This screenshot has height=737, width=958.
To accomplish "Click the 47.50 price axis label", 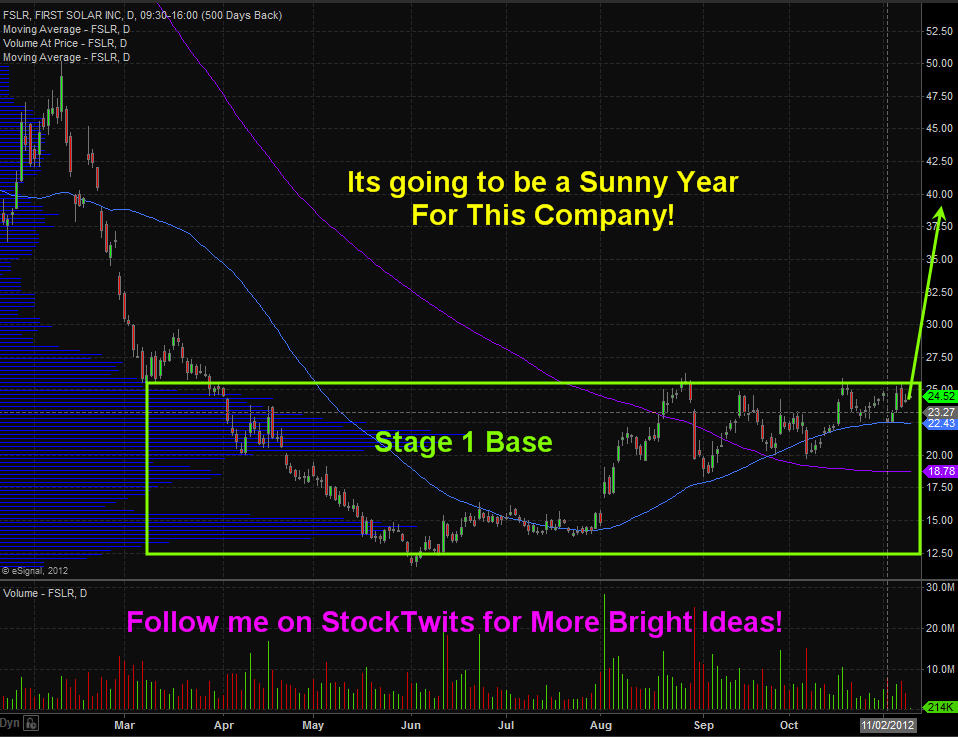I will (x=940, y=97).
